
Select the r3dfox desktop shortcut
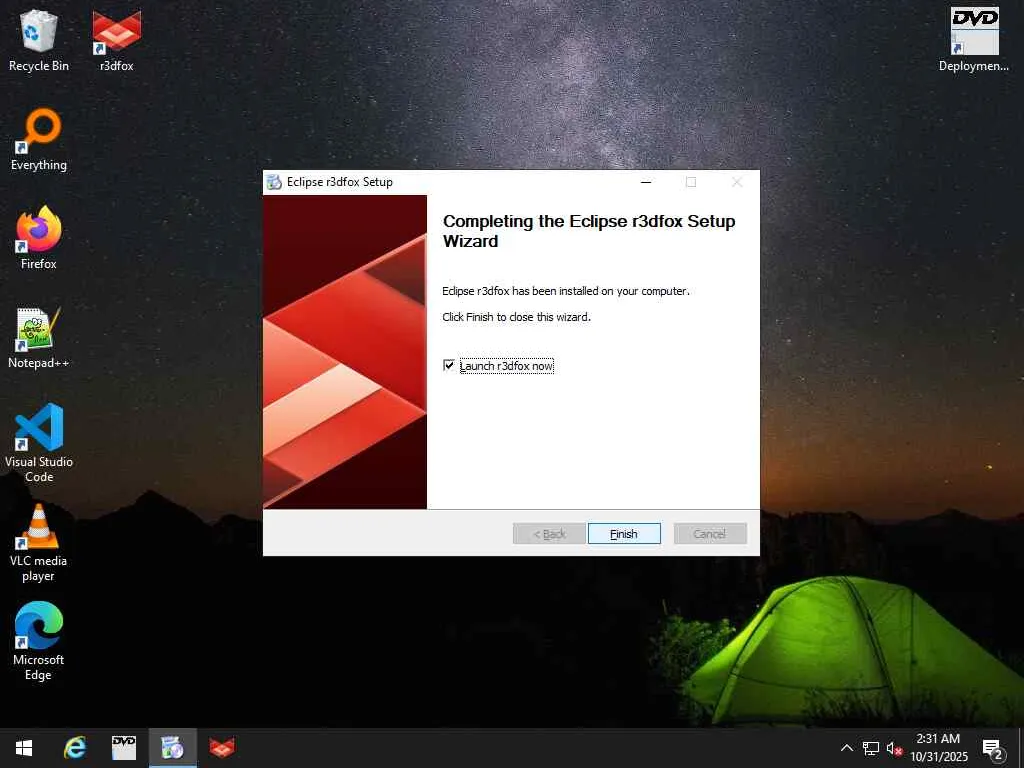tap(117, 40)
